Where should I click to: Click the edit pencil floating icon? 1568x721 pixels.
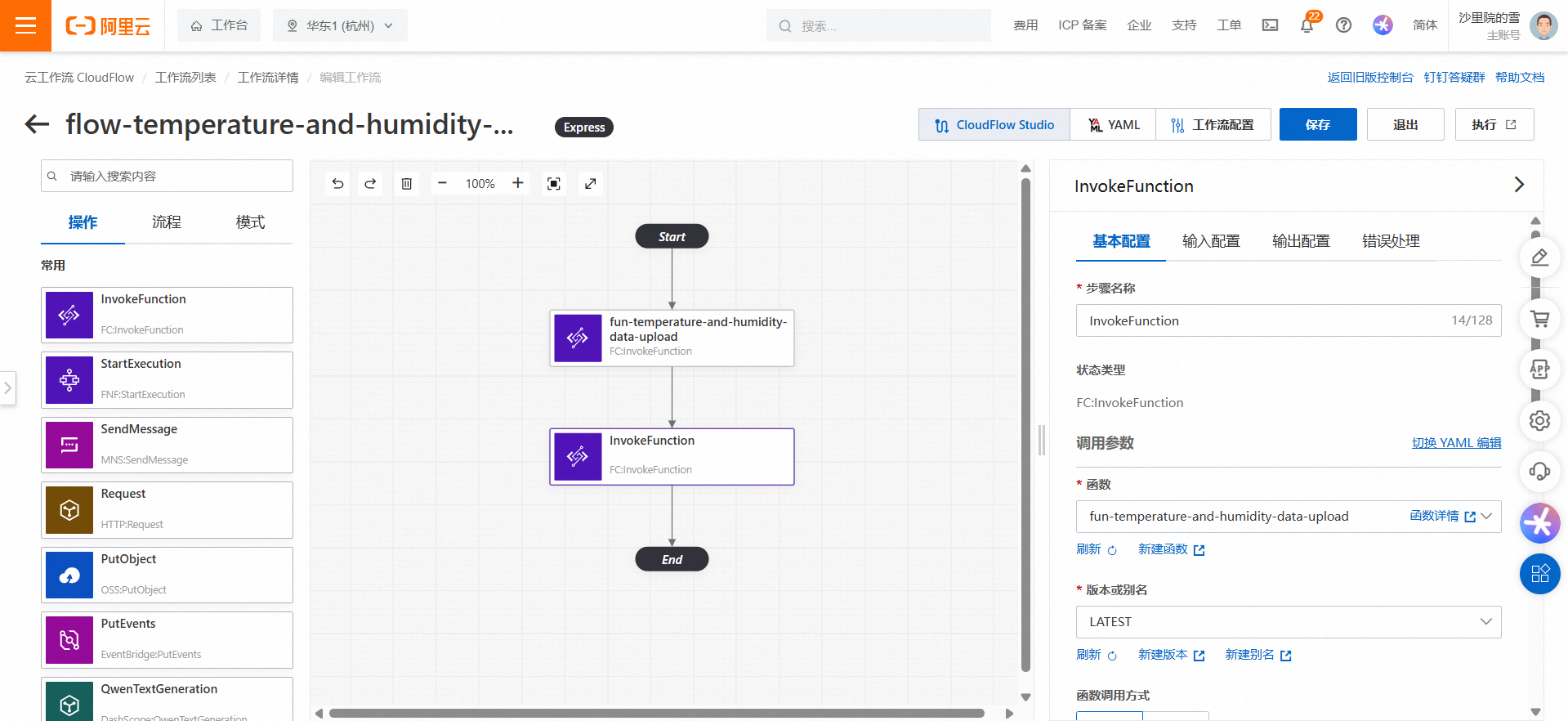pyautogui.click(x=1539, y=257)
